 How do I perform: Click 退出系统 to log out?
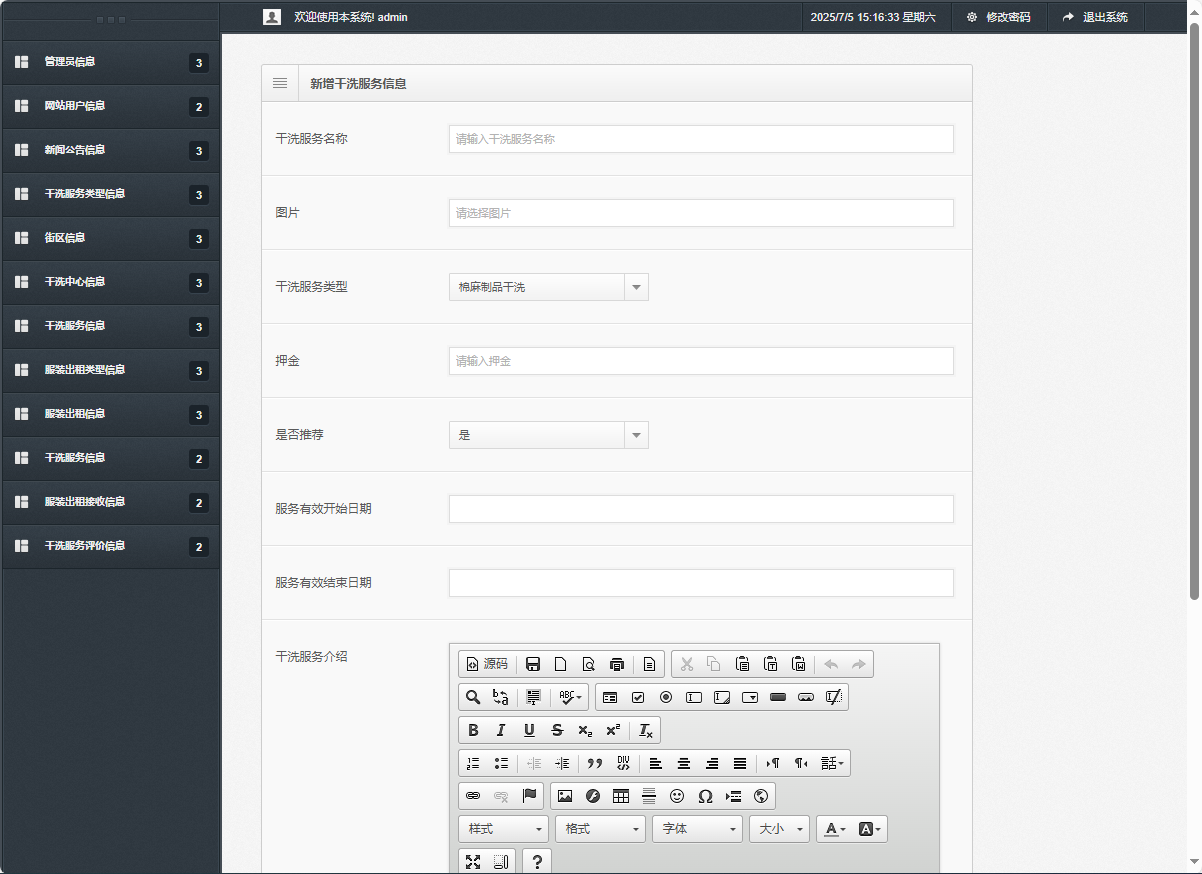click(1095, 17)
